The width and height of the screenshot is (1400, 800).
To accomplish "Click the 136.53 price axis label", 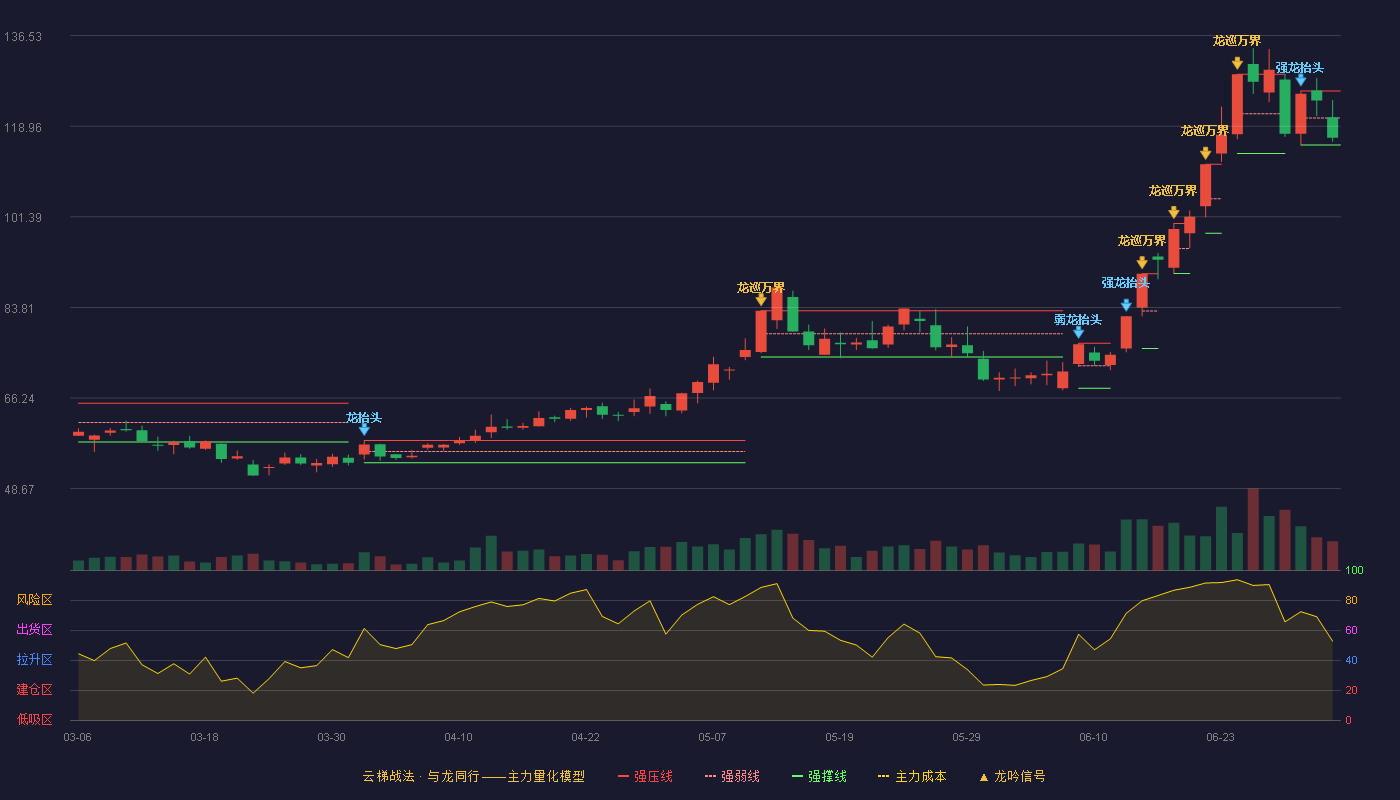I will tap(23, 37).
